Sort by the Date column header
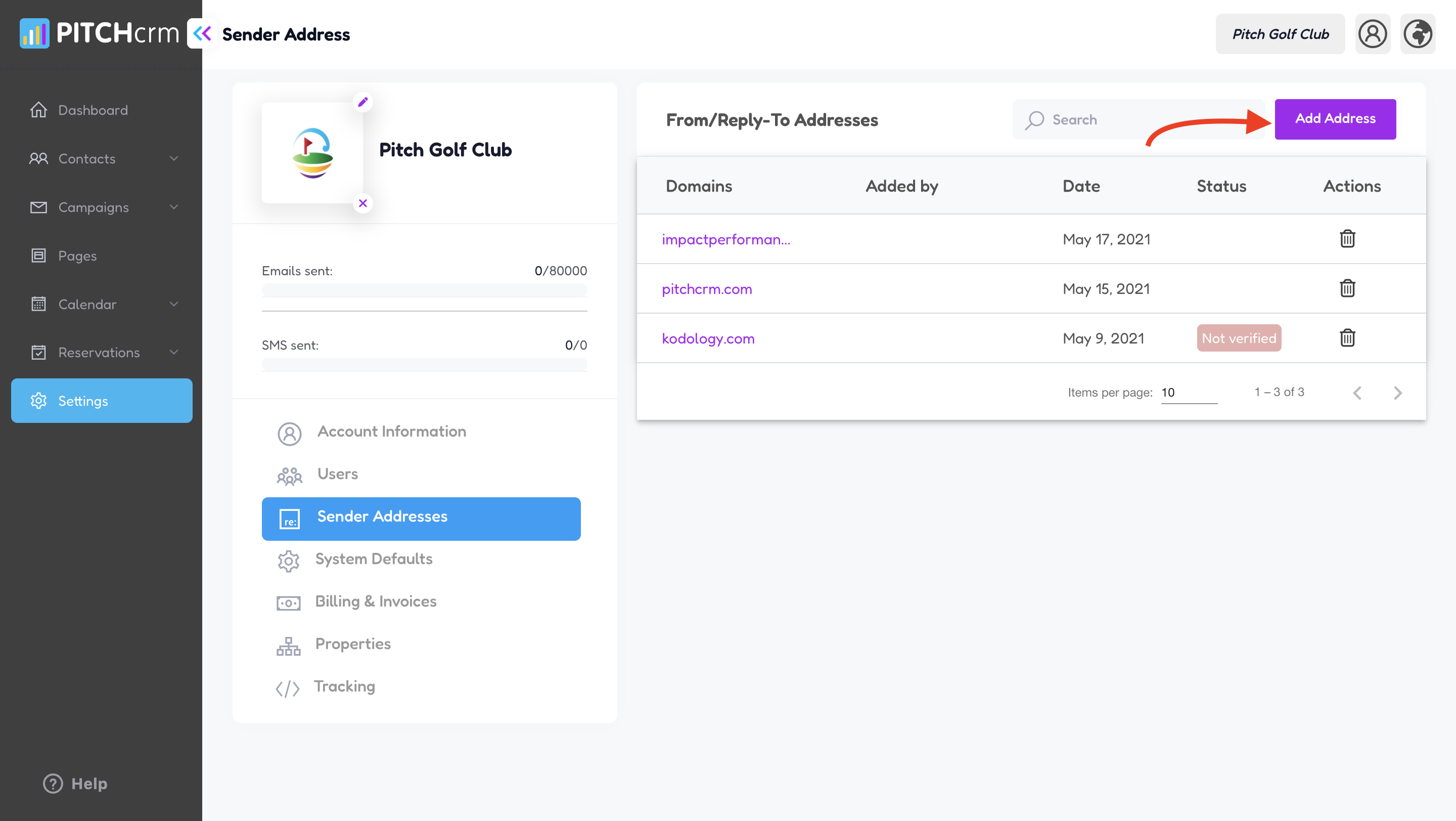 click(1081, 186)
